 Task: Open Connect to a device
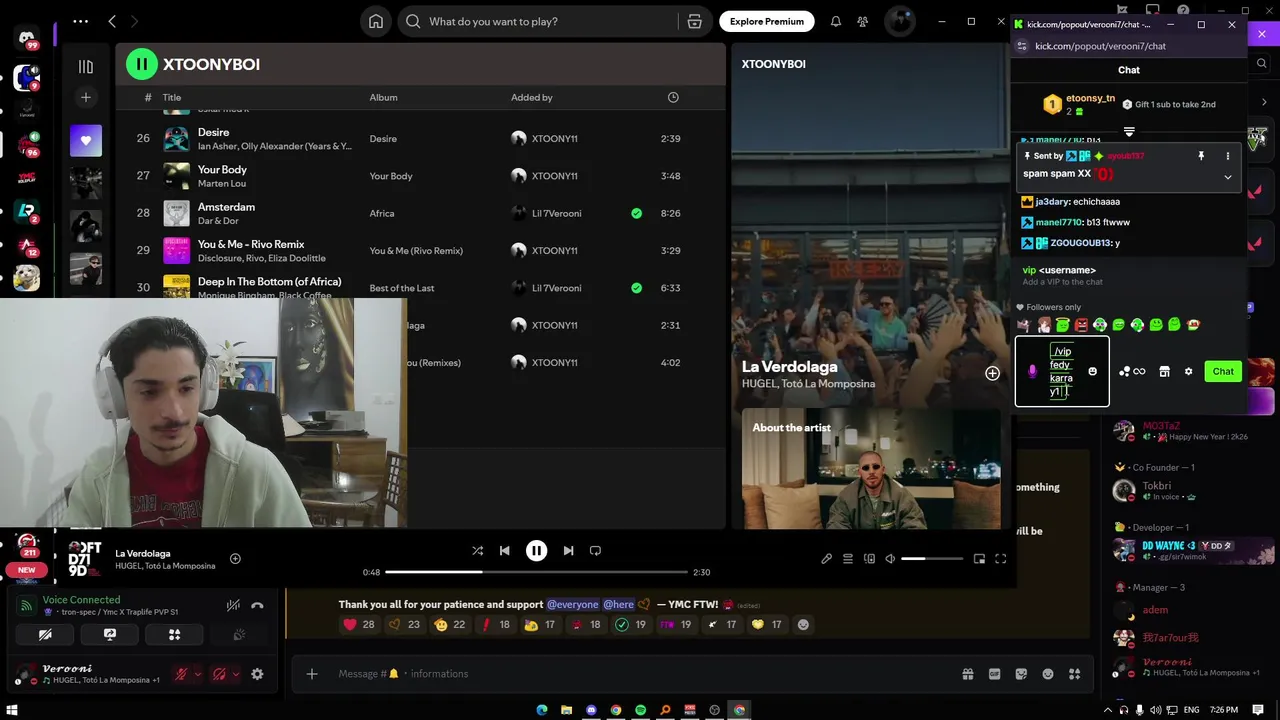[x=869, y=559]
